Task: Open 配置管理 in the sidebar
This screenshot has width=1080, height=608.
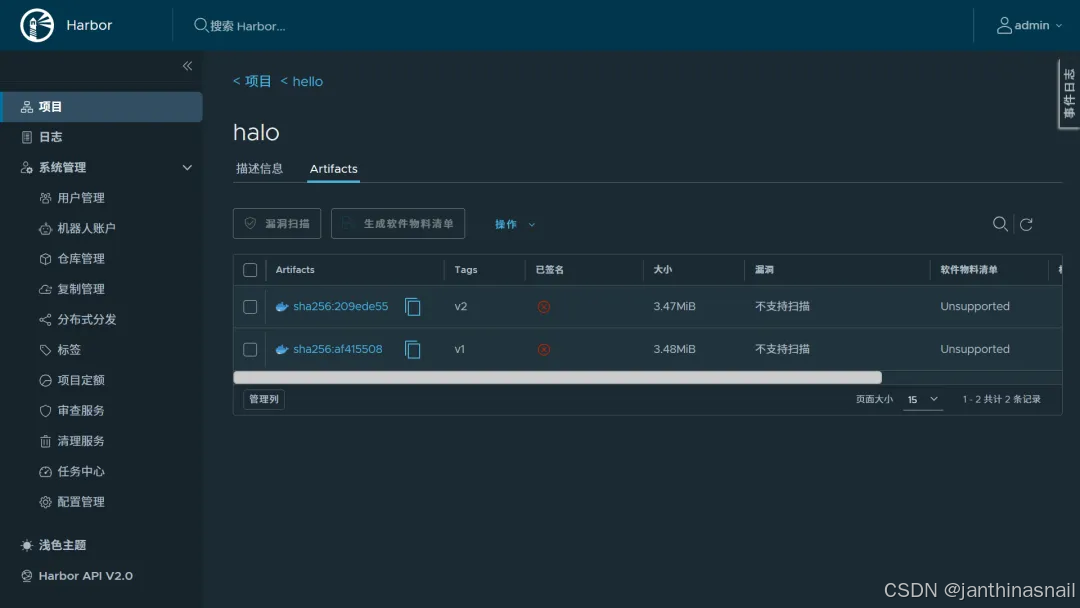Action: [x=81, y=502]
